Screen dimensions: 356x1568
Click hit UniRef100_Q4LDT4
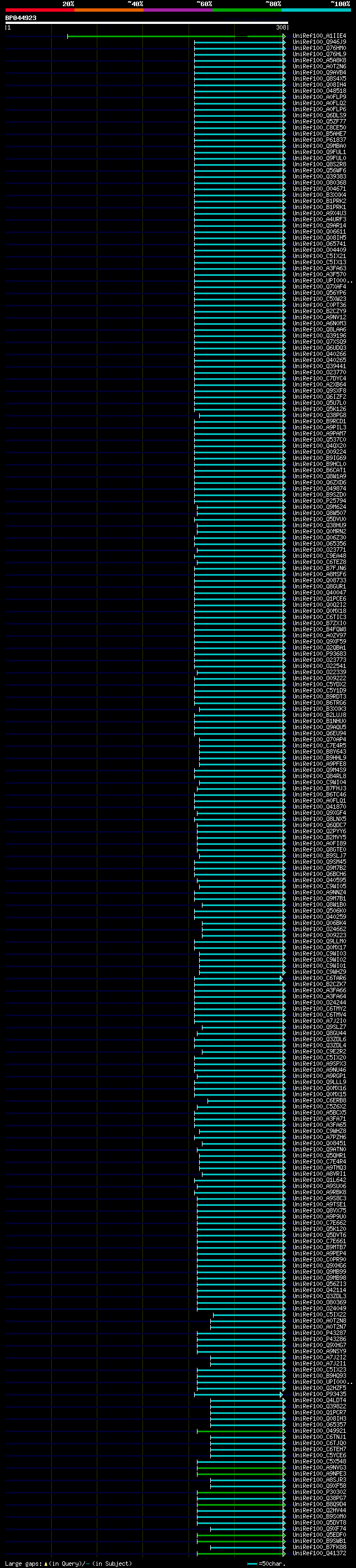(319, 1401)
